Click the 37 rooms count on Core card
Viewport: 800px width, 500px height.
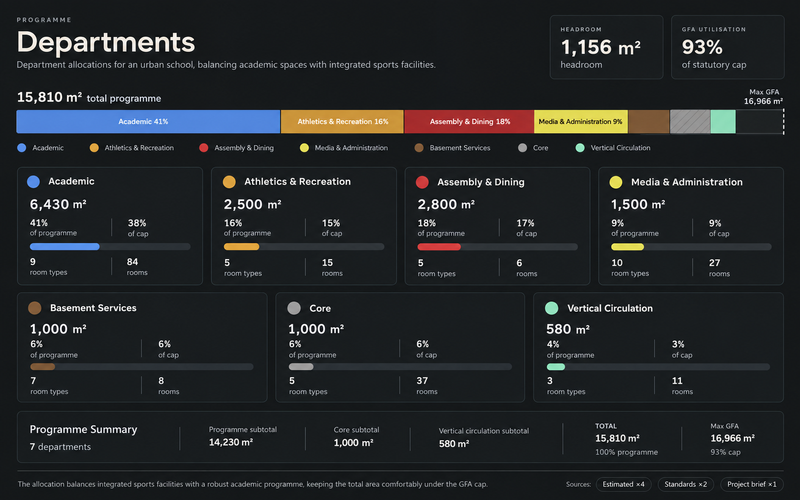(x=422, y=381)
